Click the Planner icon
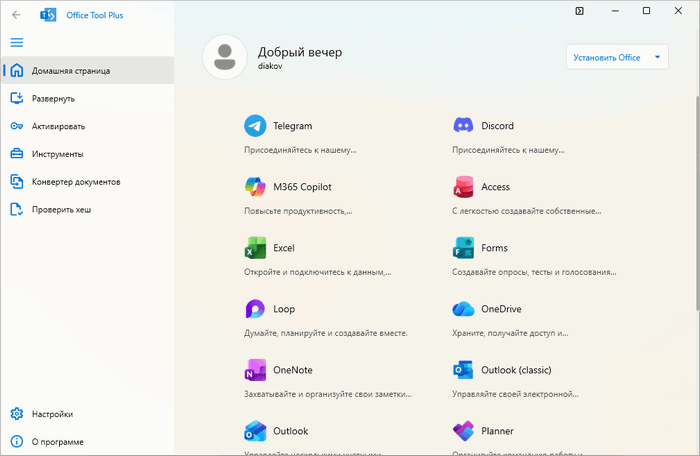Image resolution: width=700 pixels, height=456 pixels. pyautogui.click(x=463, y=431)
